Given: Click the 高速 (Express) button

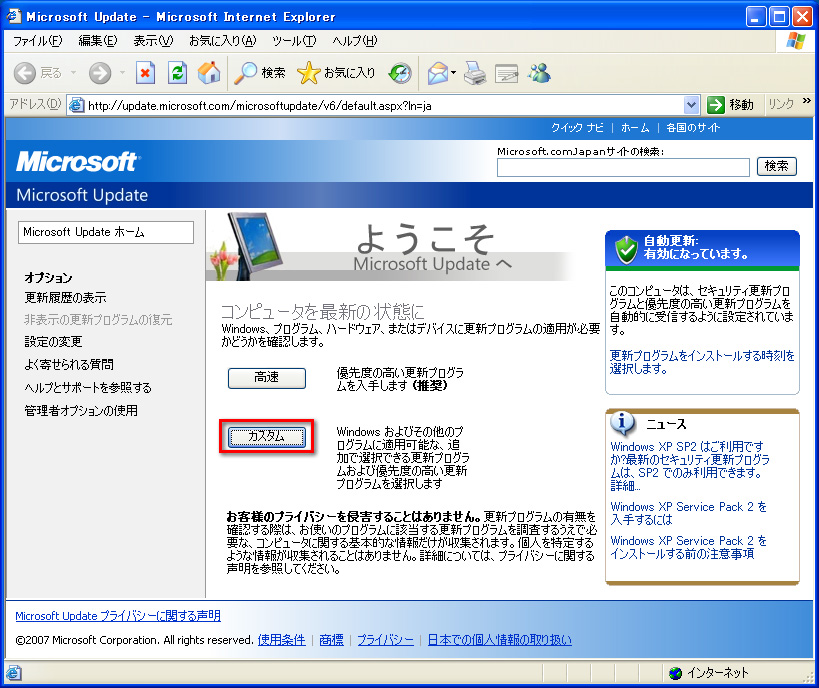Looking at the screenshot, I should point(266,378).
